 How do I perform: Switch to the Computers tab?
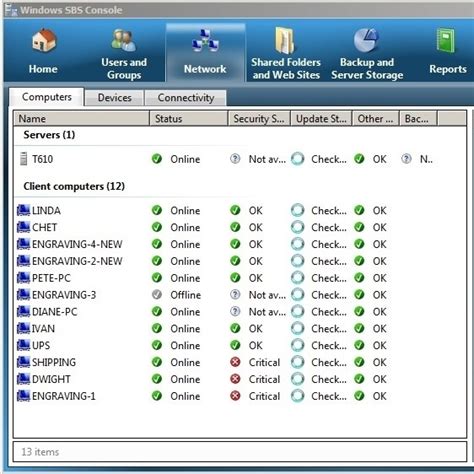tap(47, 97)
